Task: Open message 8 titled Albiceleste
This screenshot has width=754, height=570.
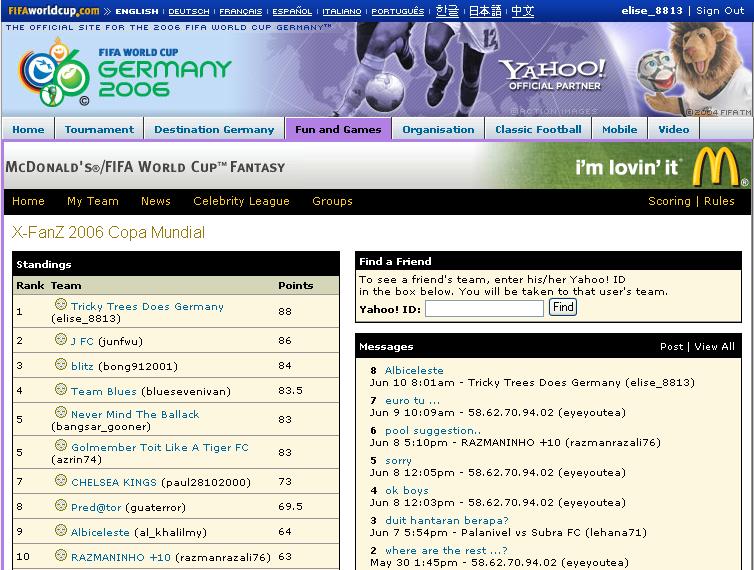Action: [414, 370]
